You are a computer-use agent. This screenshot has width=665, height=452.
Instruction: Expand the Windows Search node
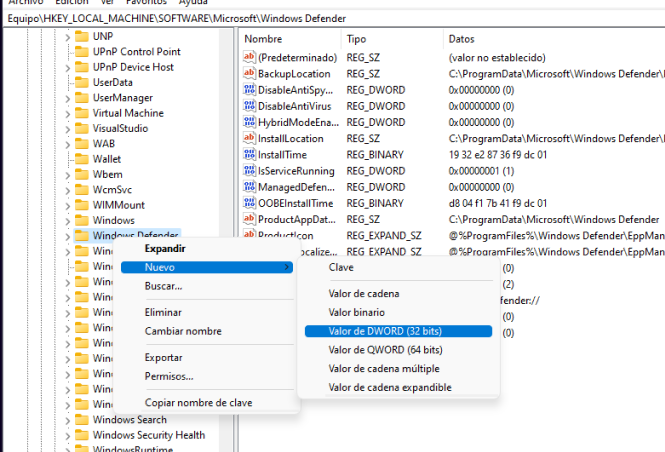pos(67,421)
